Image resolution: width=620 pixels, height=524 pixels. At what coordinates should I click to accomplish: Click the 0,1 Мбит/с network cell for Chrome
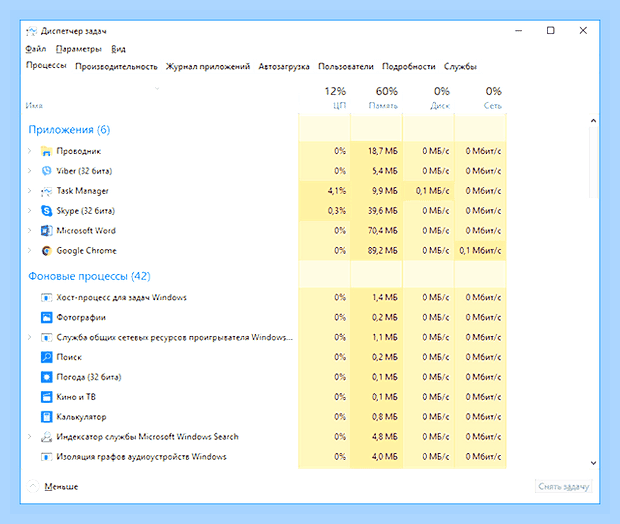[x=480, y=250]
